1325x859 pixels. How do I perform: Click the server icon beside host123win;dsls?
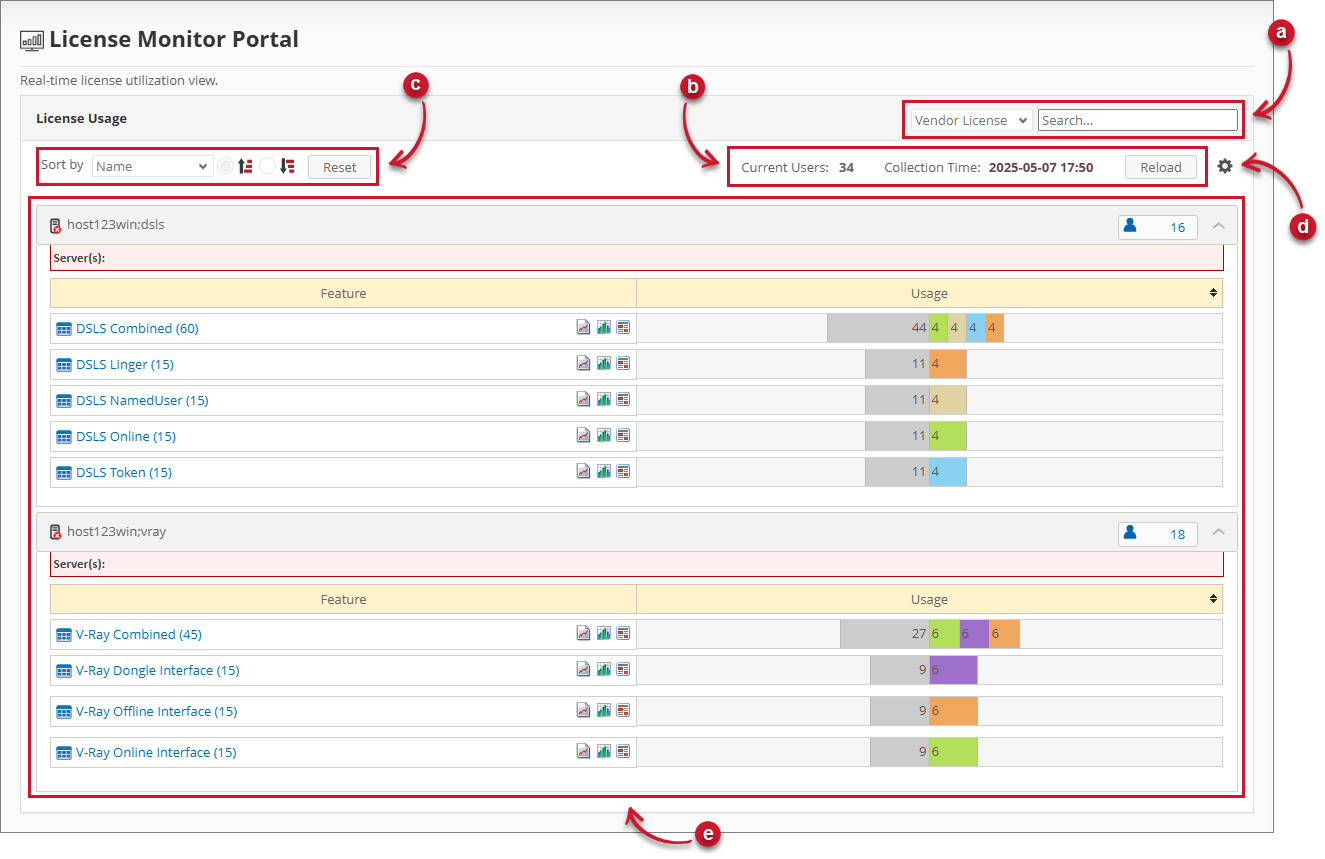tap(55, 225)
